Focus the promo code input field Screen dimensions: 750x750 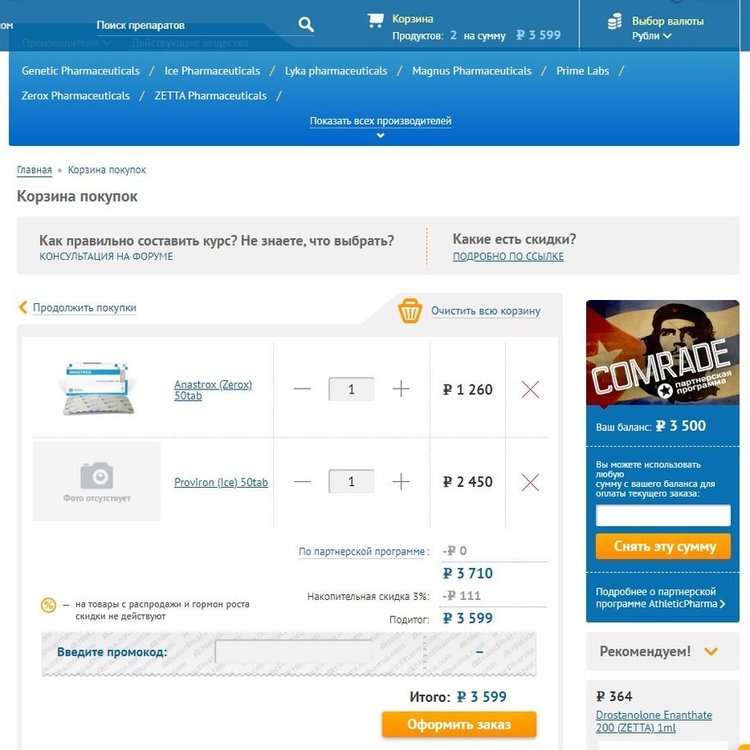click(293, 651)
